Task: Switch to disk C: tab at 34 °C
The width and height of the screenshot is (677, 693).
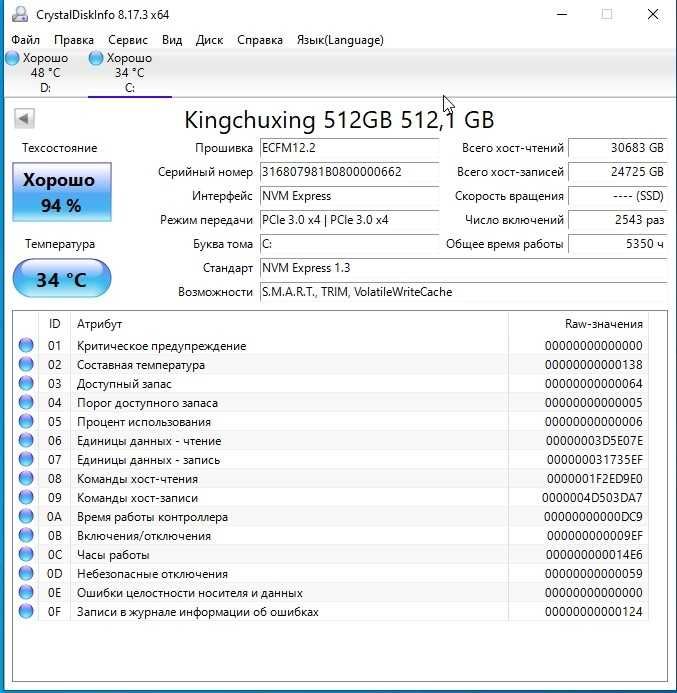Action: (x=129, y=72)
